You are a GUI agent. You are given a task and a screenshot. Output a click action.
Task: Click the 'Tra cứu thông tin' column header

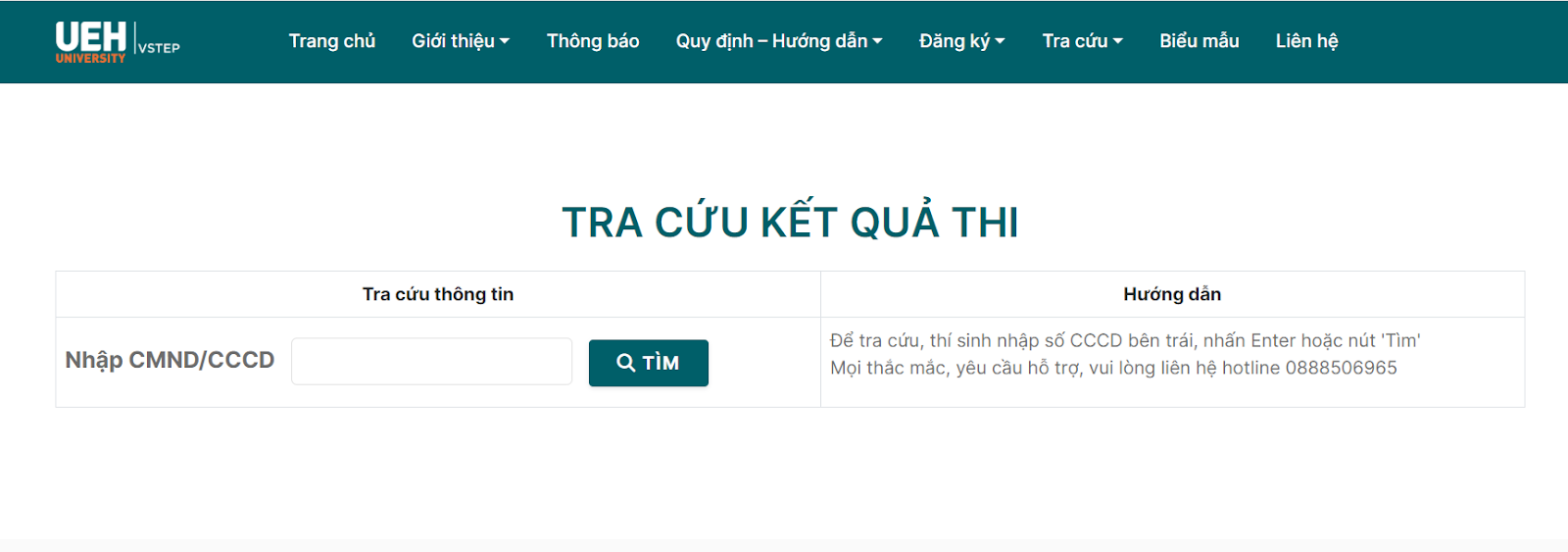coord(438,294)
